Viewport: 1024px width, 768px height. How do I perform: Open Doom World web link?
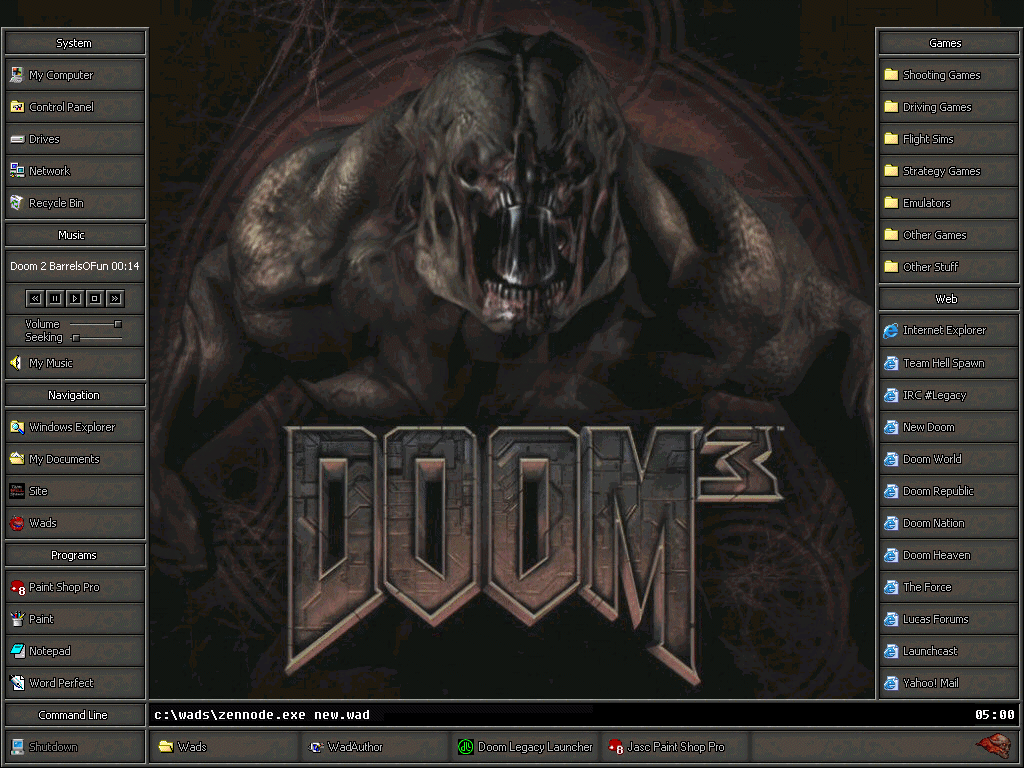(948, 459)
